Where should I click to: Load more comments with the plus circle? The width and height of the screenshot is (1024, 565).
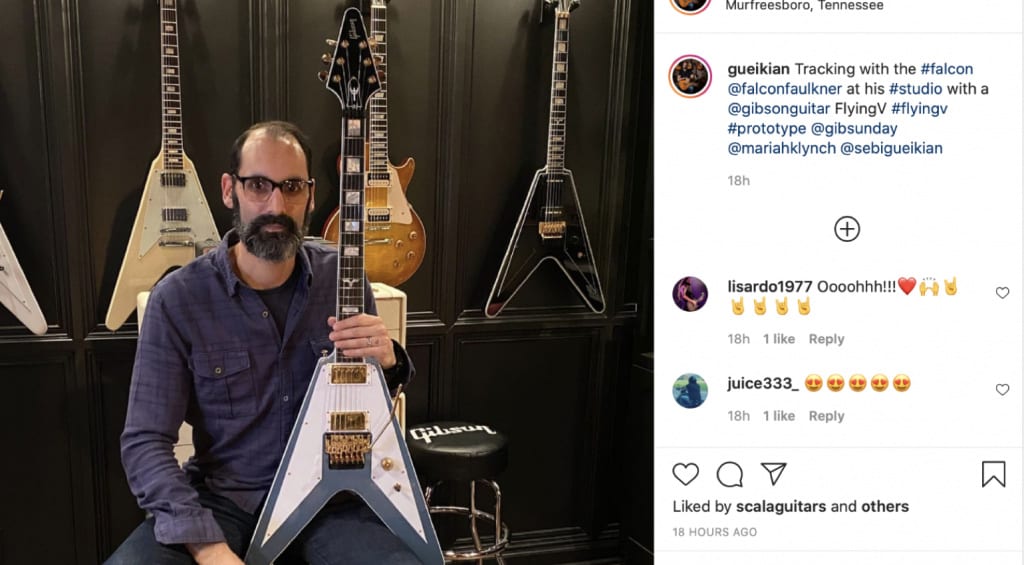(x=847, y=229)
